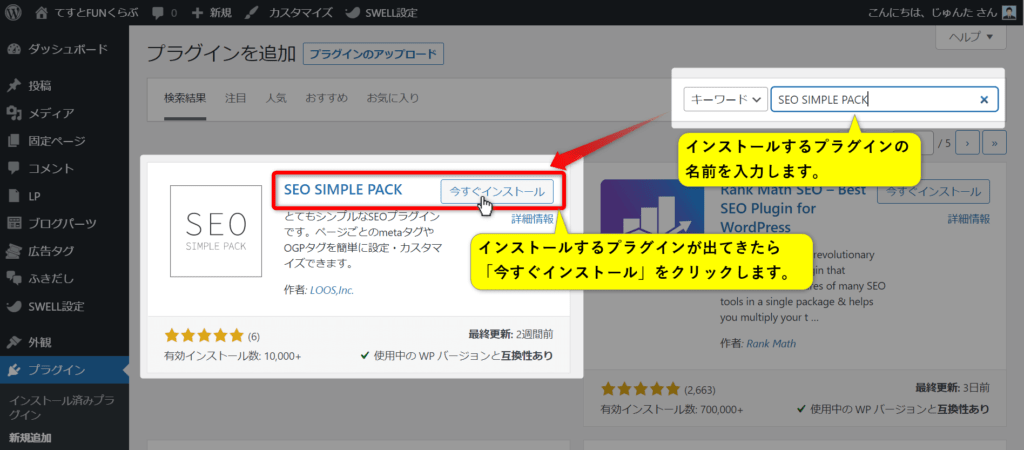1024x450 pixels.
Task: Click the ダッシュボード icon in sidebar
Action: tap(14, 49)
